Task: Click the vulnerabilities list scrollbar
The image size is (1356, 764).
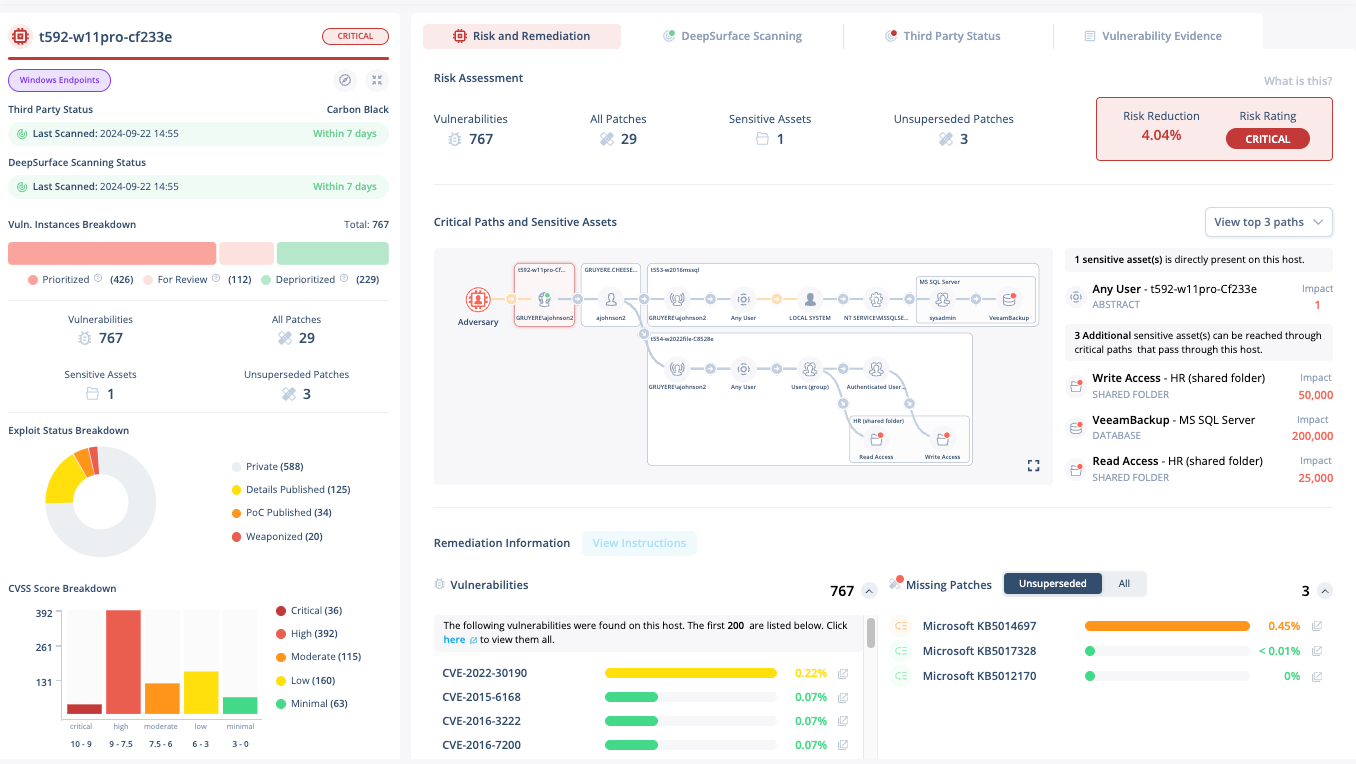Action: tap(871, 632)
